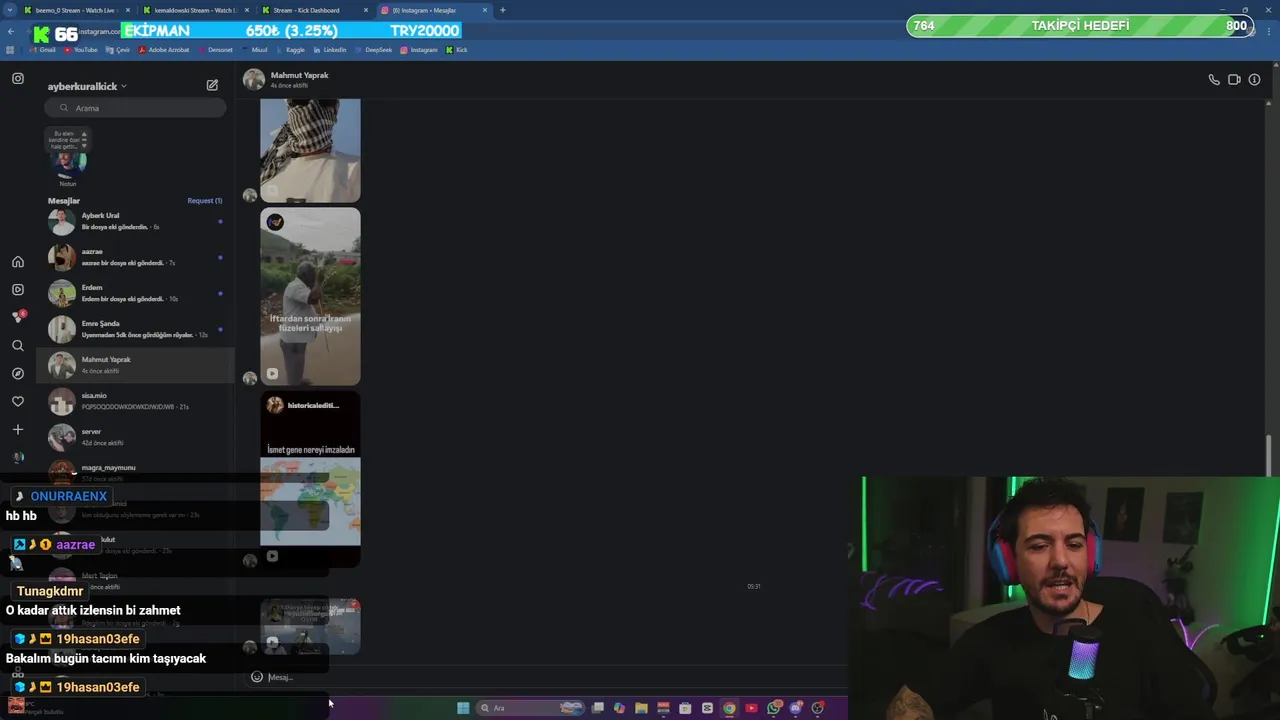Open the magra_maymunu conversation
The width and height of the screenshot is (1280, 720).
[136, 471]
